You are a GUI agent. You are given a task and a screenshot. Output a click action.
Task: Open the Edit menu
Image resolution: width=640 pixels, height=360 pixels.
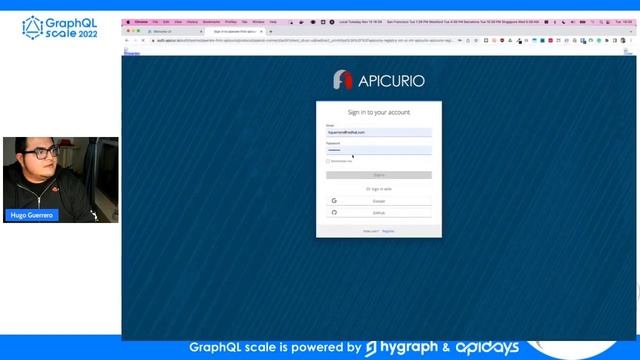click(x=166, y=22)
